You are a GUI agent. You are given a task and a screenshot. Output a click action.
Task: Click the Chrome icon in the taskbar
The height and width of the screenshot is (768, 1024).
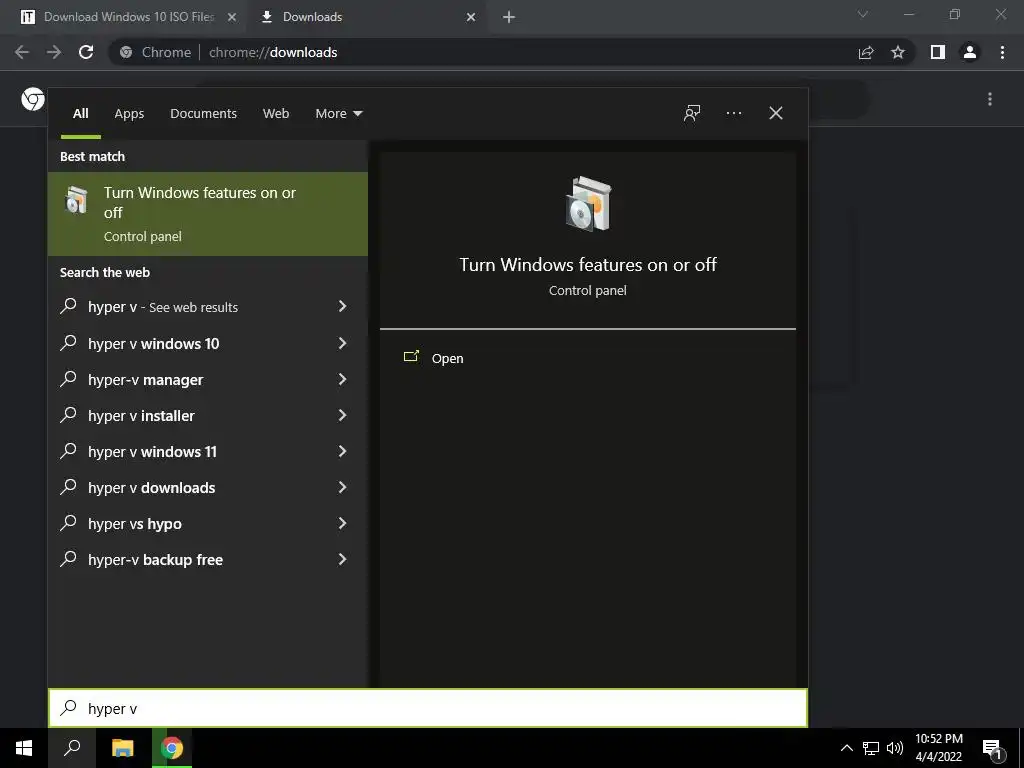(172, 748)
